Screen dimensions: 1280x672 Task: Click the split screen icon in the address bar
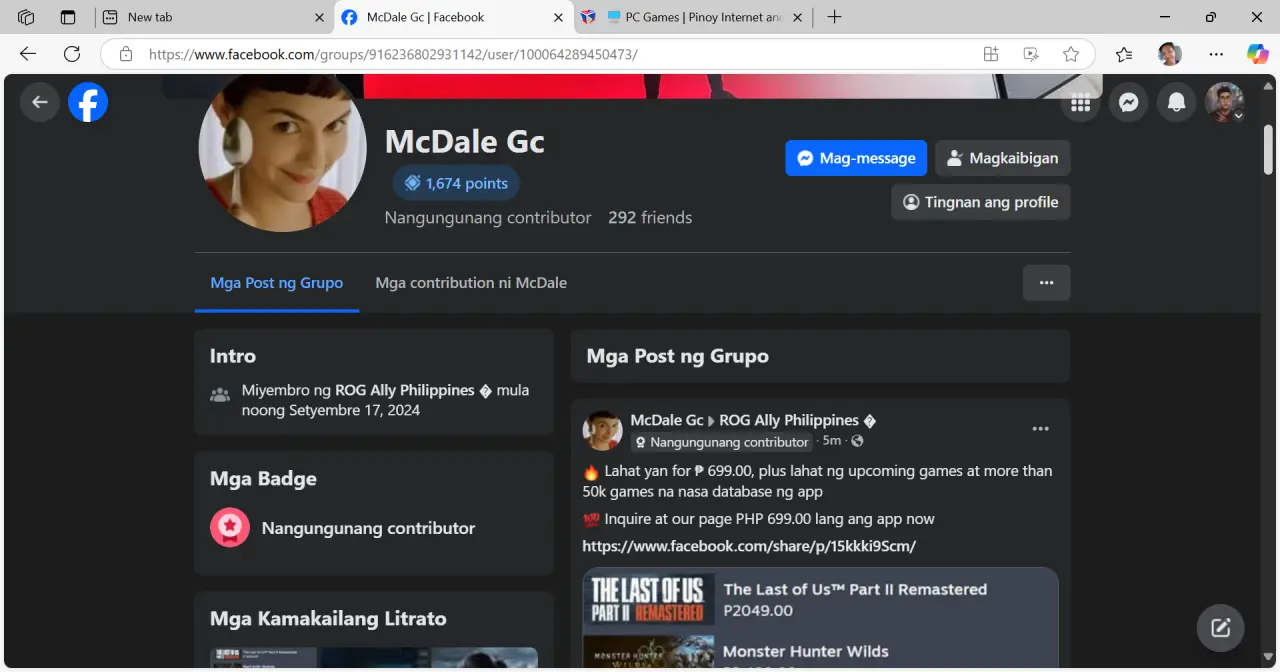[991, 54]
